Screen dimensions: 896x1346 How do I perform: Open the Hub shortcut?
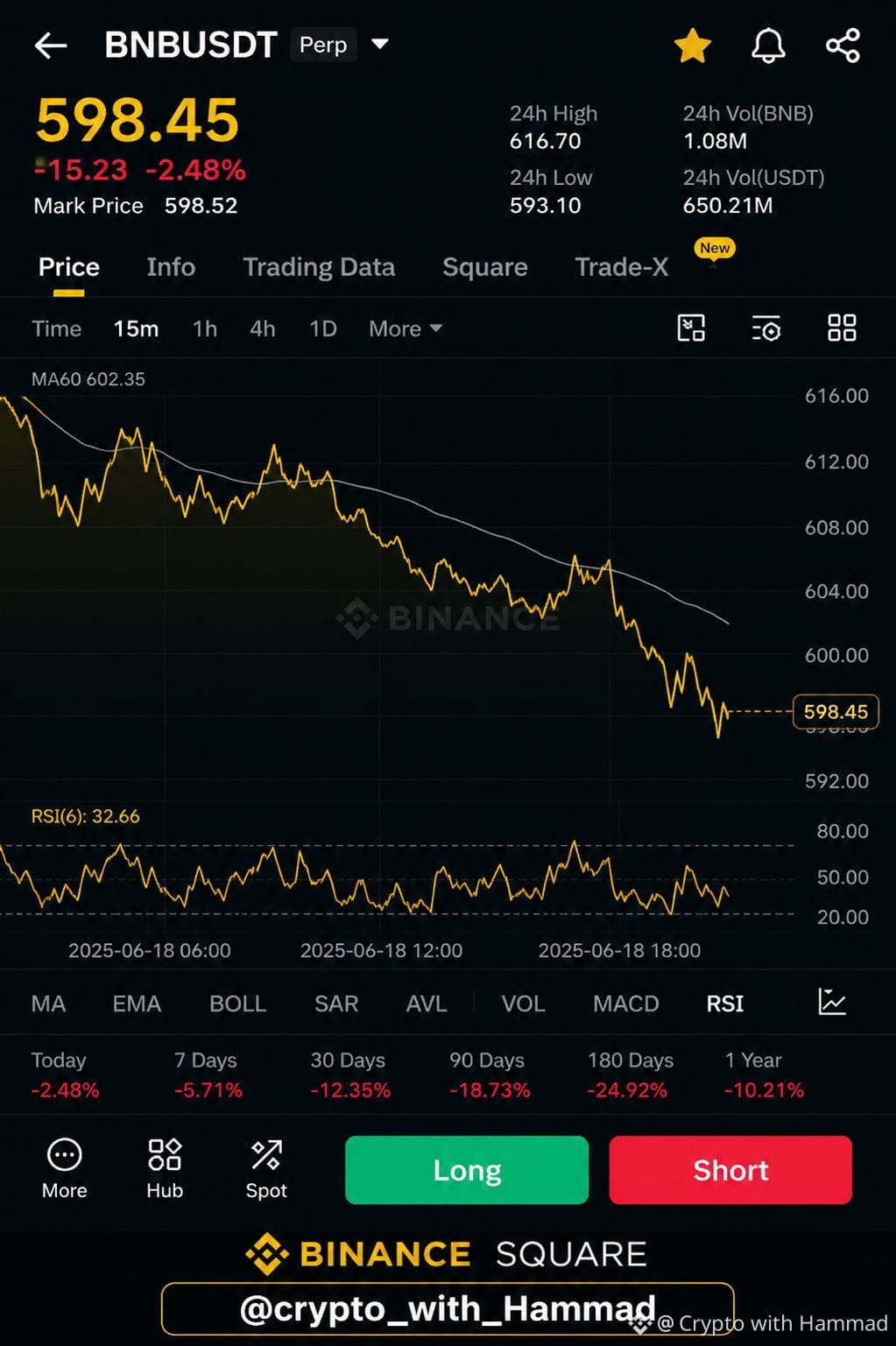[x=165, y=1169]
